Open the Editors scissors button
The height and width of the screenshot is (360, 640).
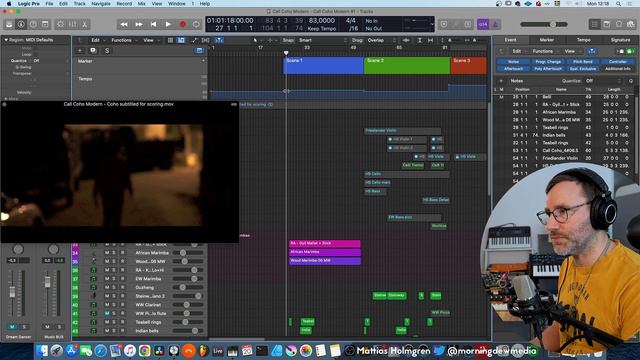coord(84,24)
